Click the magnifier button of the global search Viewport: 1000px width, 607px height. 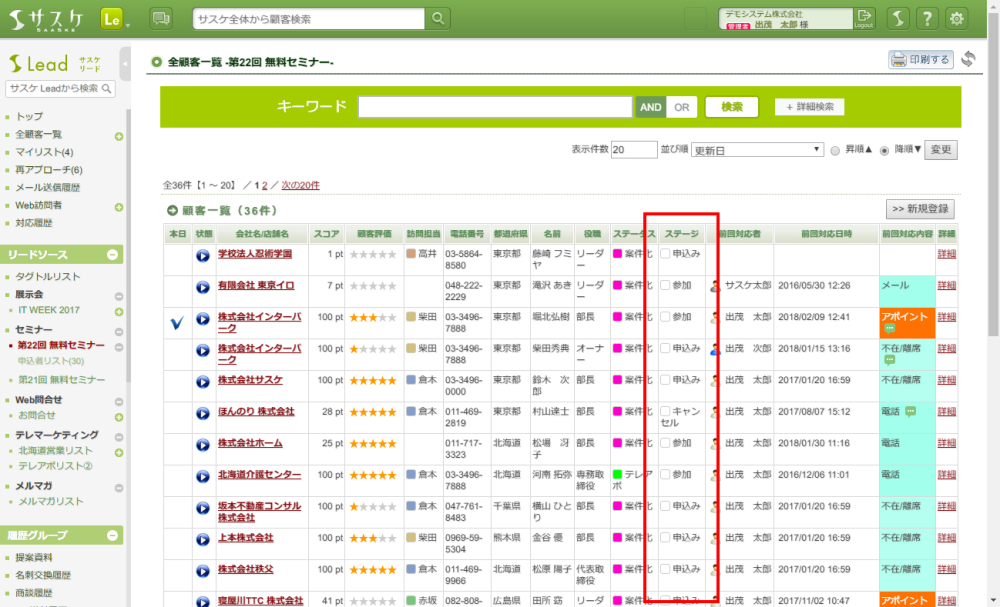tap(438, 19)
